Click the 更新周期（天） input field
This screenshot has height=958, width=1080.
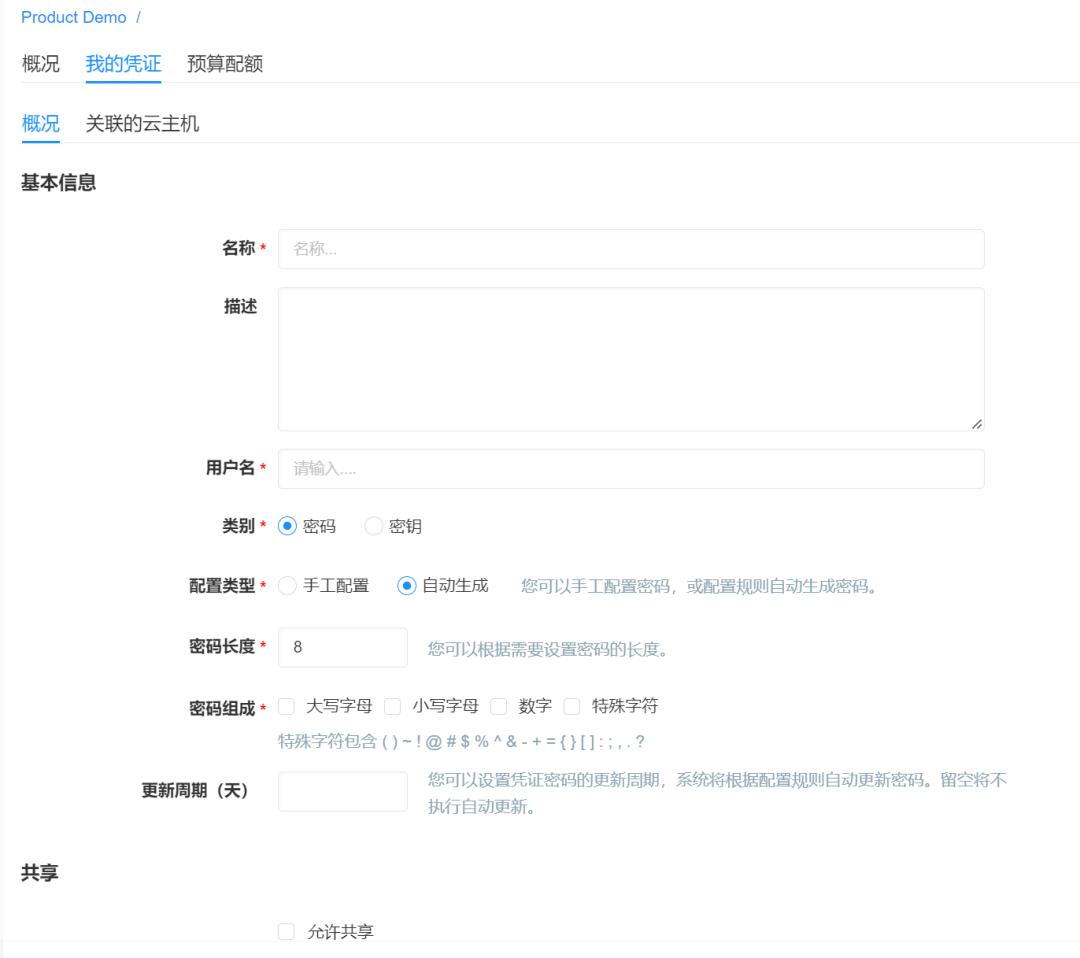pyautogui.click(x=342, y=791)
